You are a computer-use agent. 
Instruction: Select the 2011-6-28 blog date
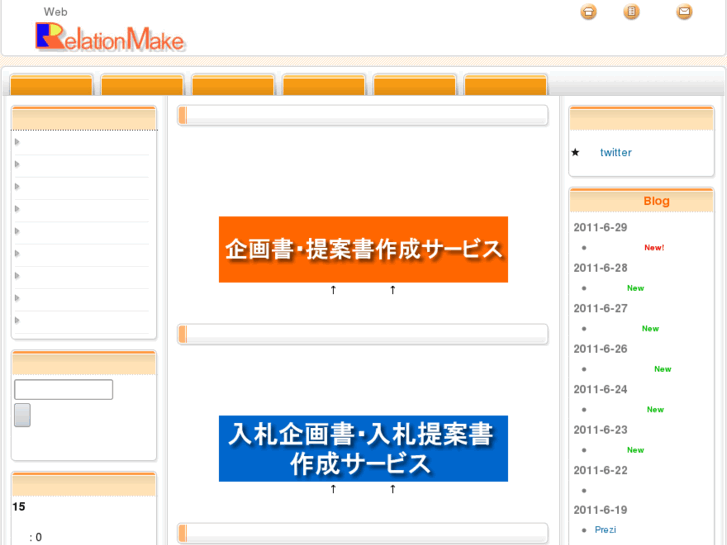(600, 268)
